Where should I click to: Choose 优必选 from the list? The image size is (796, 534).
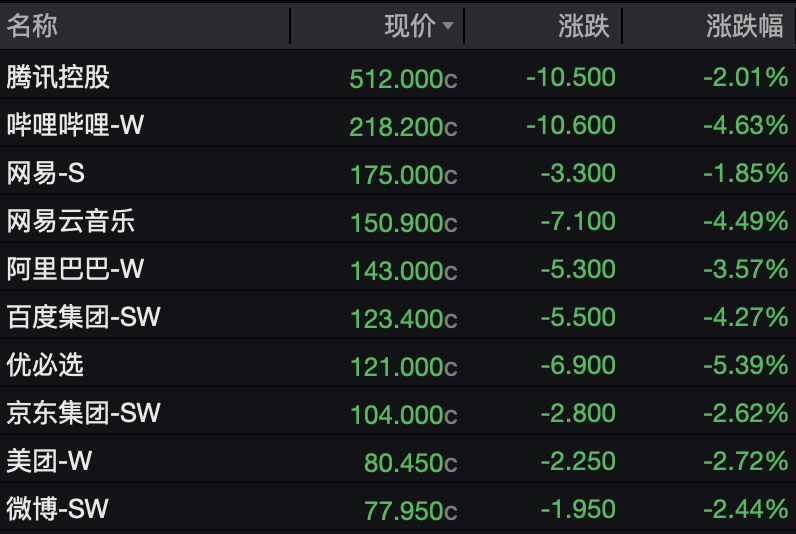coord(45,365)
